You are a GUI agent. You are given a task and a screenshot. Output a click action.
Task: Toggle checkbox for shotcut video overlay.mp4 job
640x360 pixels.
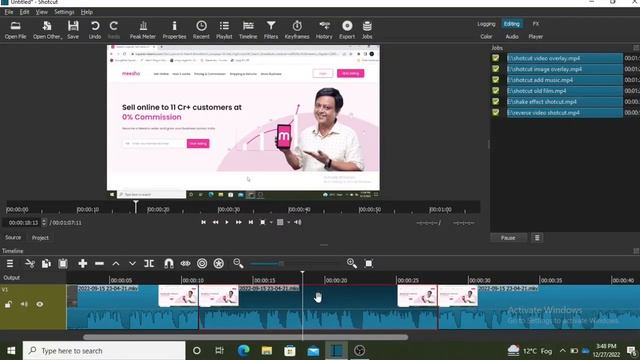coord(496,58)
